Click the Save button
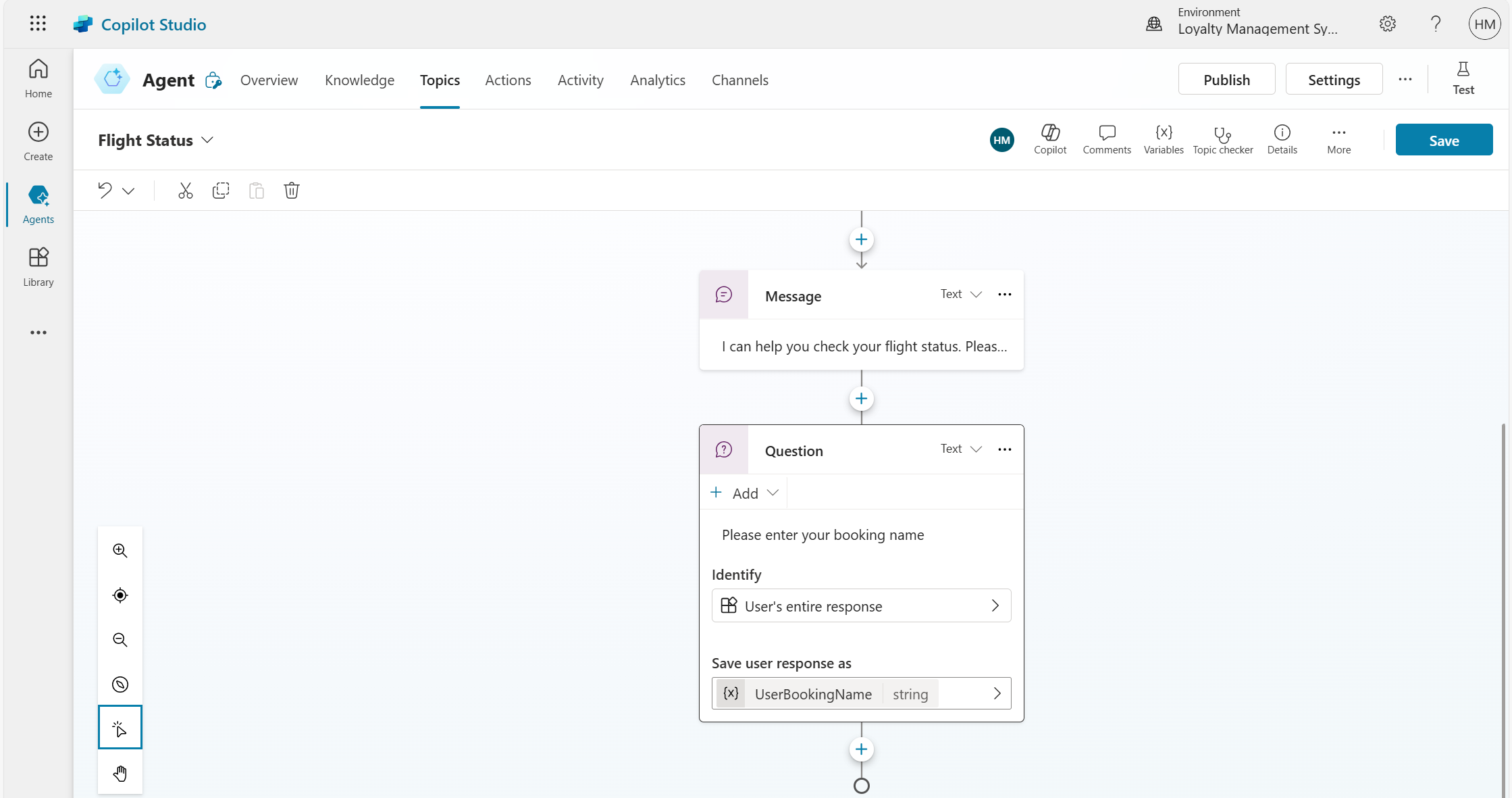This screenshot has height=798, width=1512. (1443, 140)
